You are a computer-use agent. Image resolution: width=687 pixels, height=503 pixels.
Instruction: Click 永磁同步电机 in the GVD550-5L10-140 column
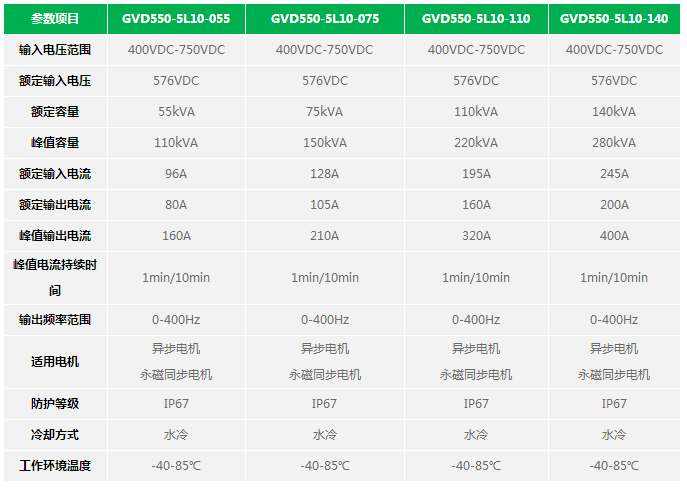point(614,375)
